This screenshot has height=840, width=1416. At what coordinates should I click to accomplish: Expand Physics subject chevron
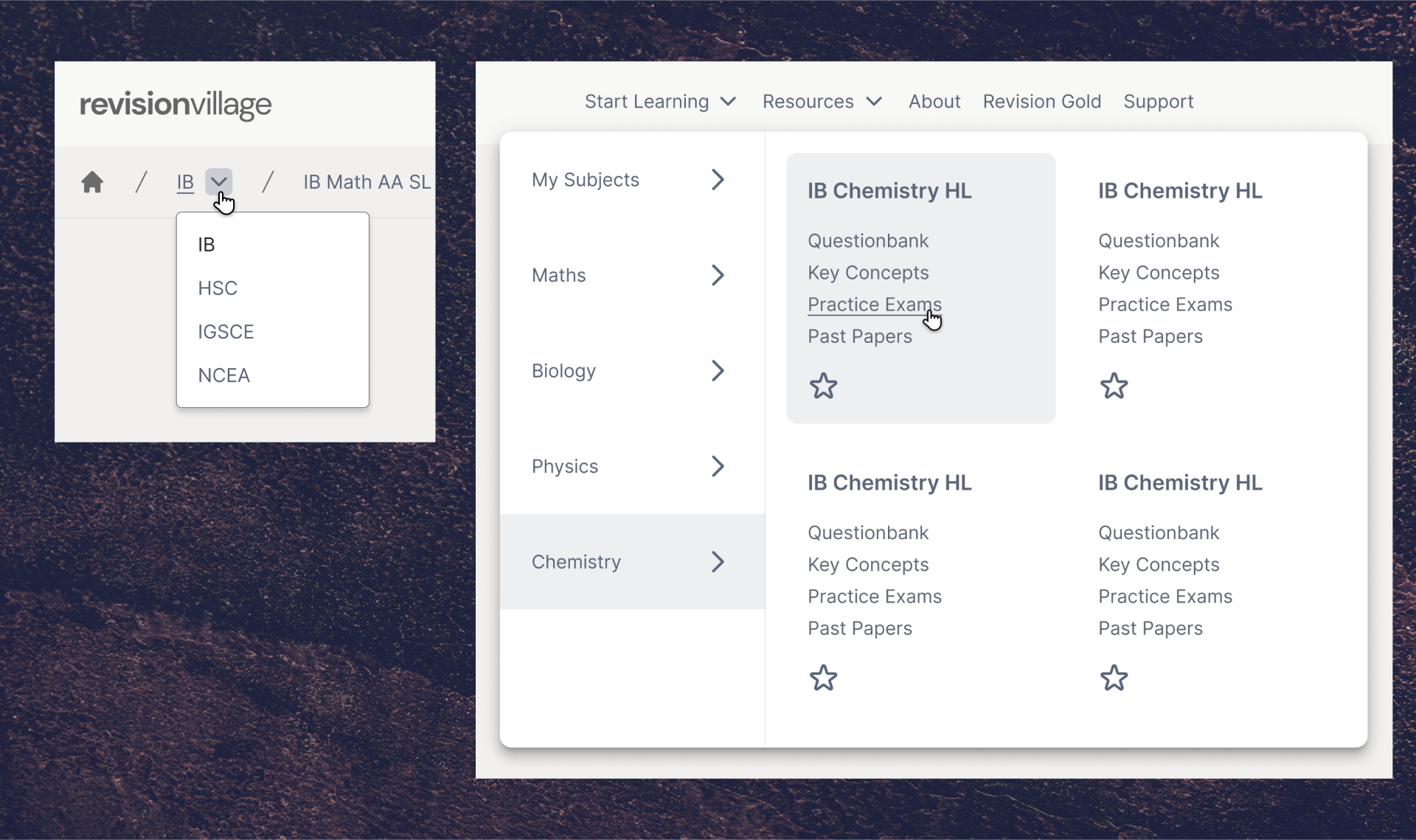(x=718, y=466)
